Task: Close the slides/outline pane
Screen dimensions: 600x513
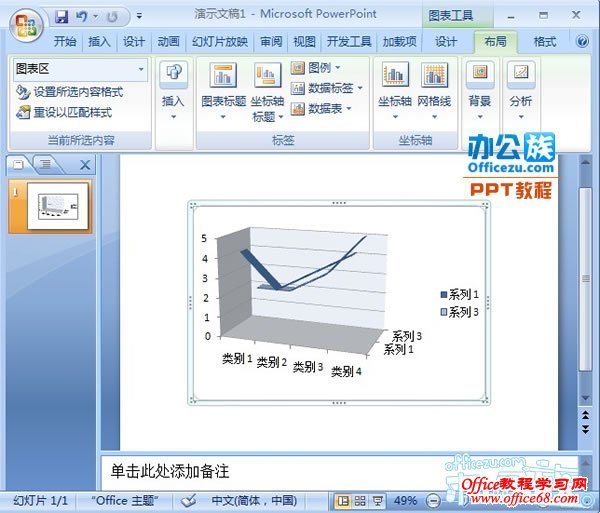Action: [85, 165]
